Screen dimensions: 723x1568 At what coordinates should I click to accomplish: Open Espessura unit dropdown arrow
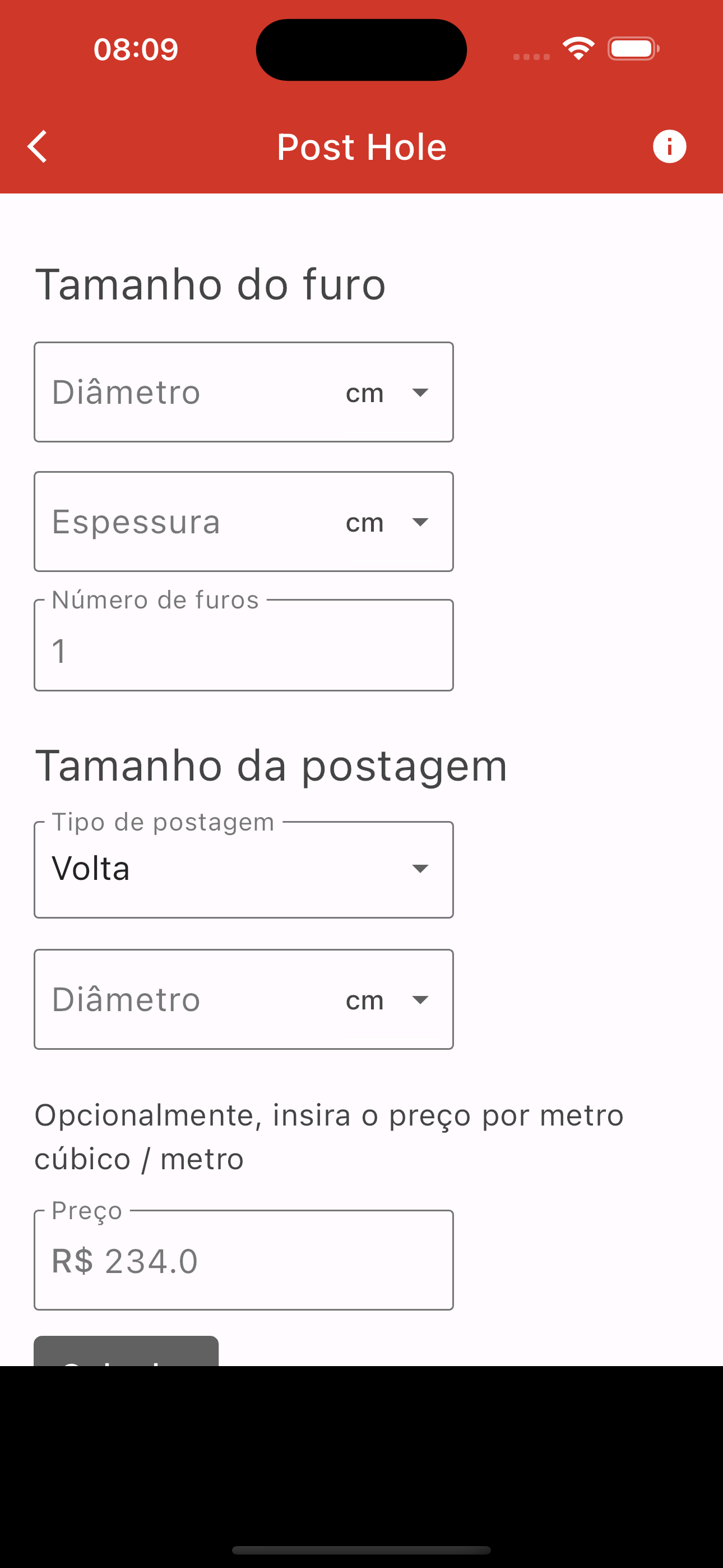coord(420,522)
